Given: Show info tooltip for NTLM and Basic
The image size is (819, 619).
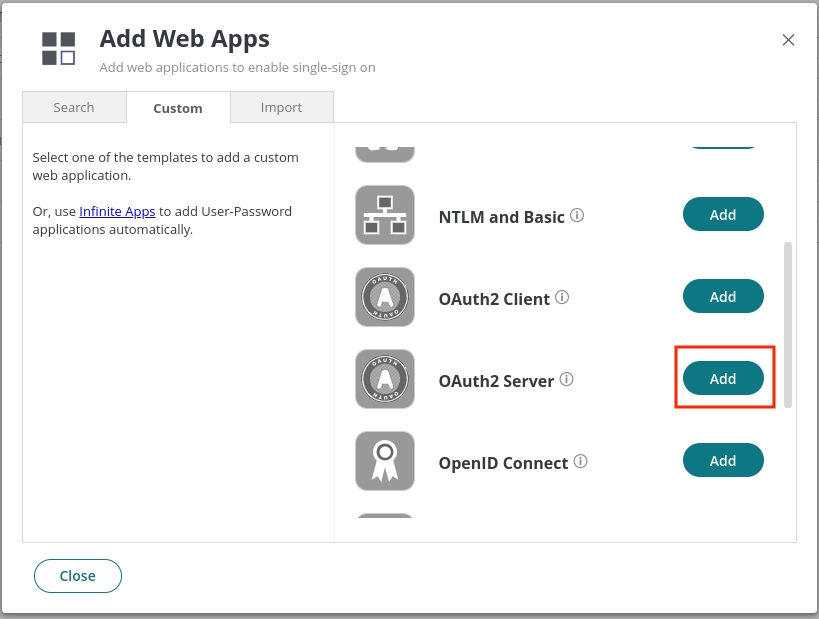Looking at the screenshot, I should coord(577,215).
